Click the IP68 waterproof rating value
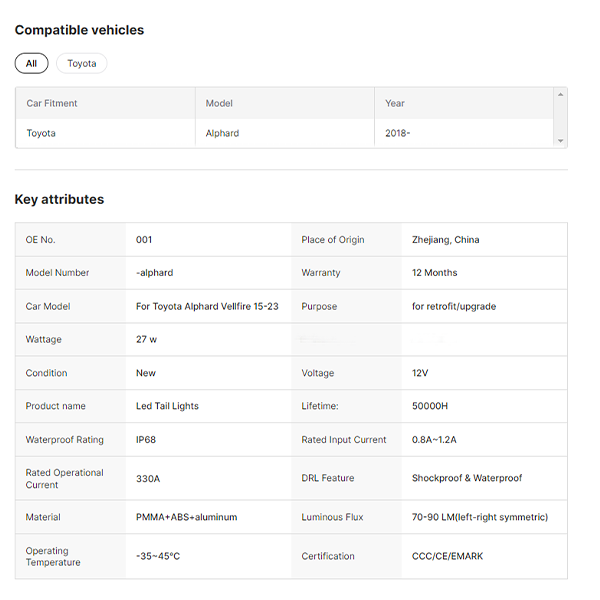600x600 pixels. point(146,439)
